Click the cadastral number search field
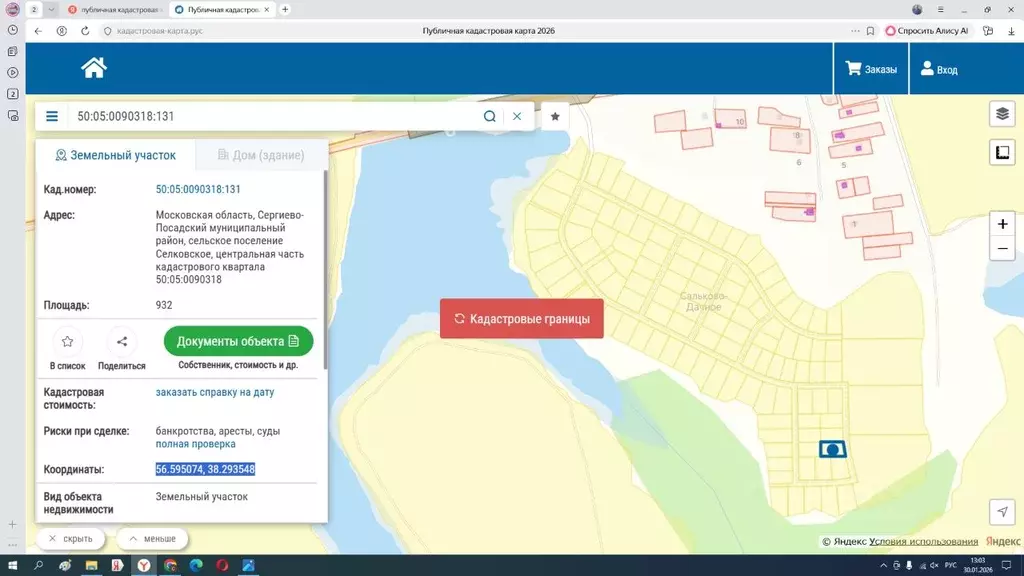 coord(270,116)
